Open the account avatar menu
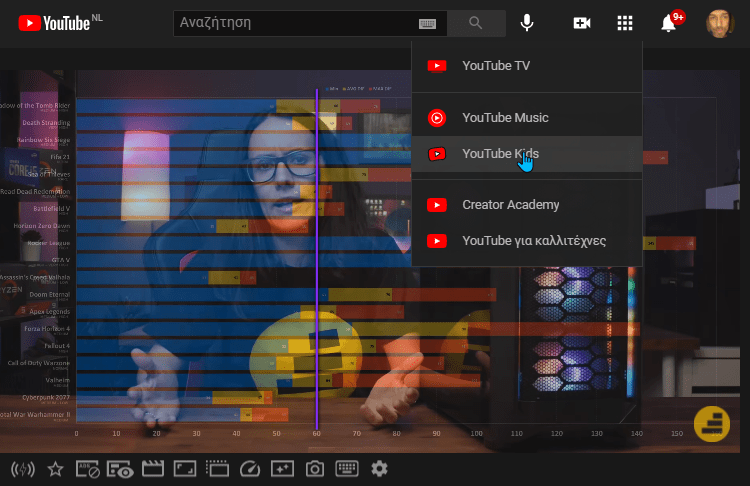Image resolution: width=750 pixels, height=486 pixels. [720, 23]
